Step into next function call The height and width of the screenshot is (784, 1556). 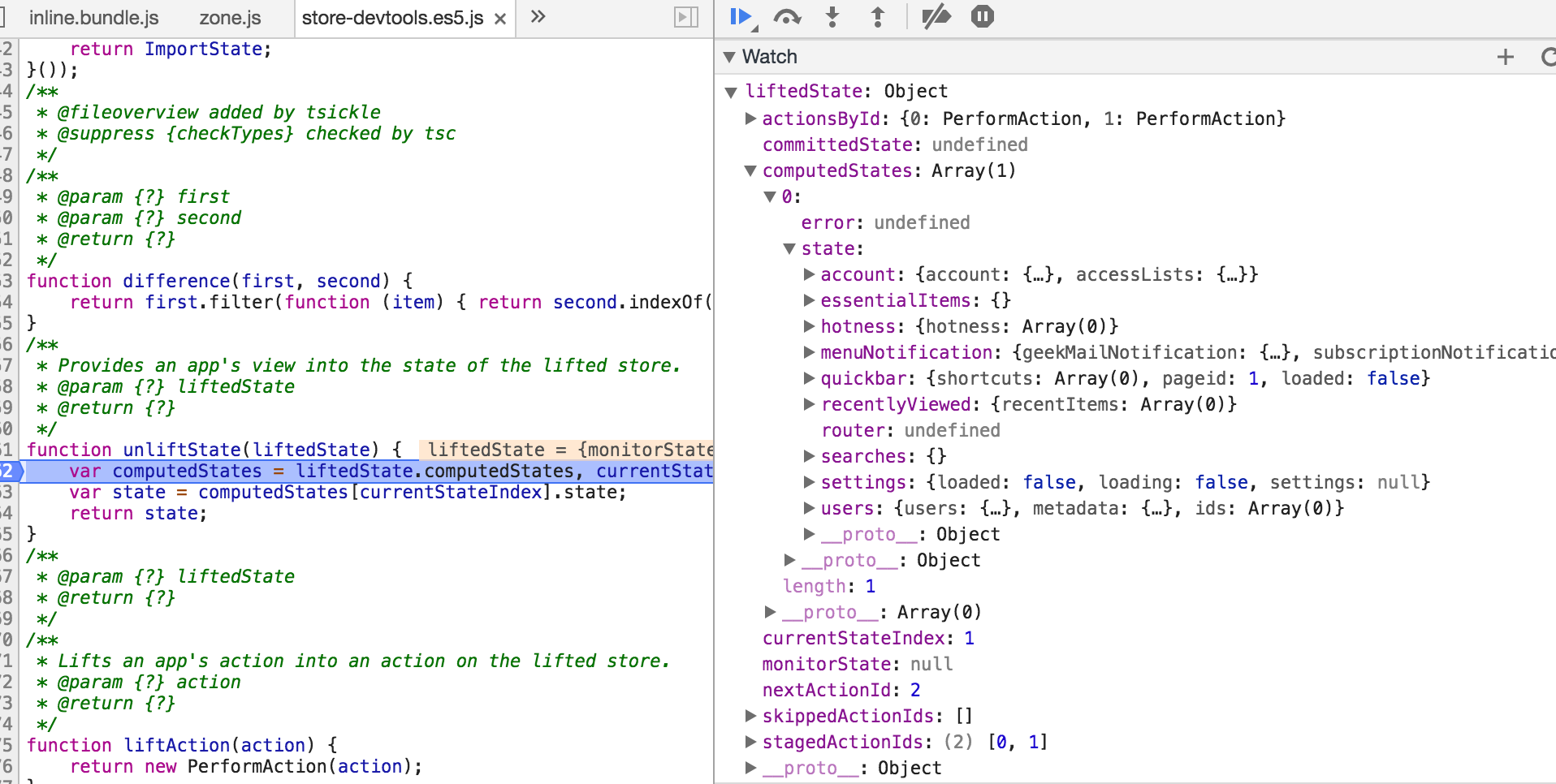click(832, 17)
